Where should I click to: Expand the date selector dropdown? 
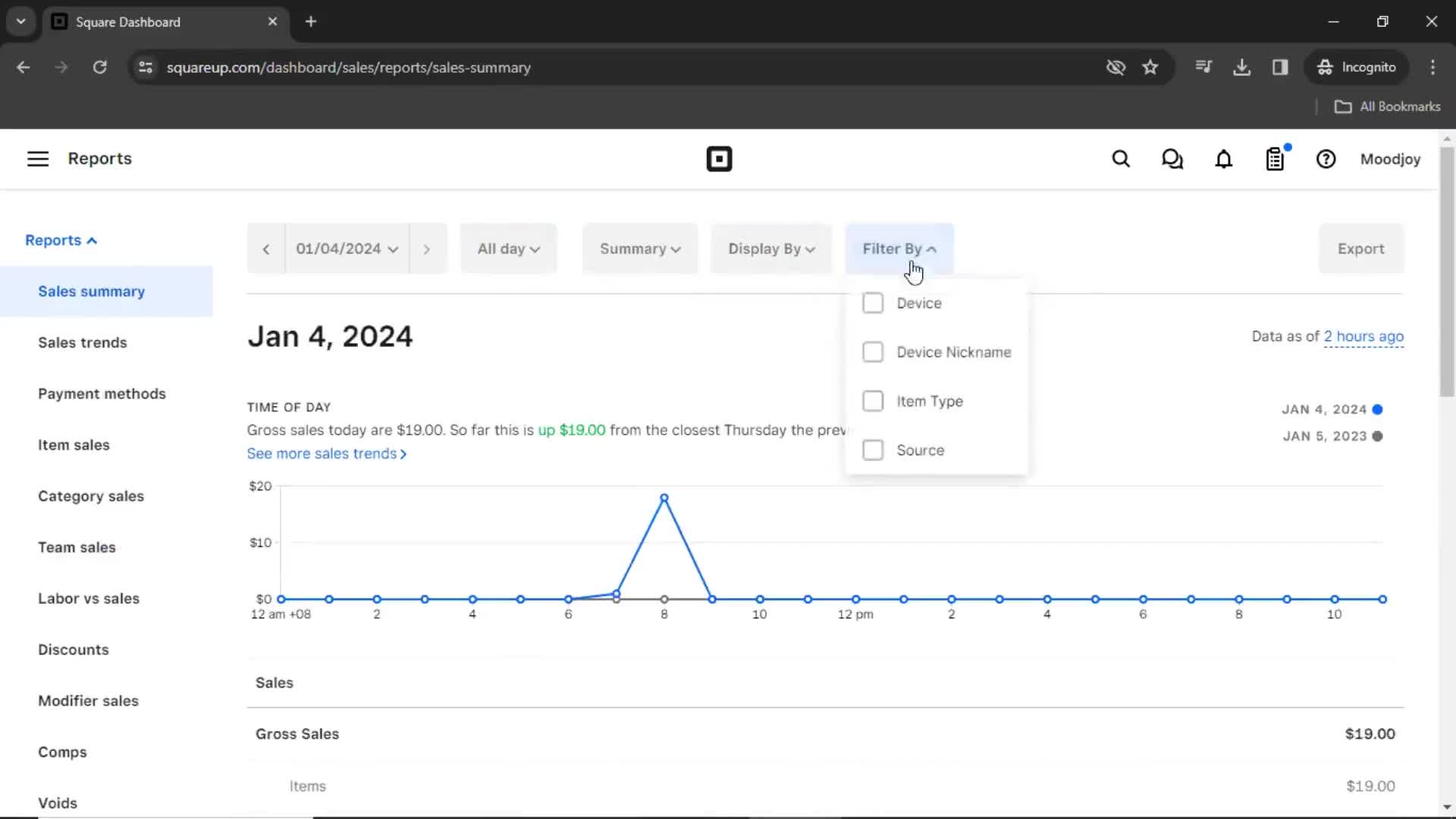346,248
